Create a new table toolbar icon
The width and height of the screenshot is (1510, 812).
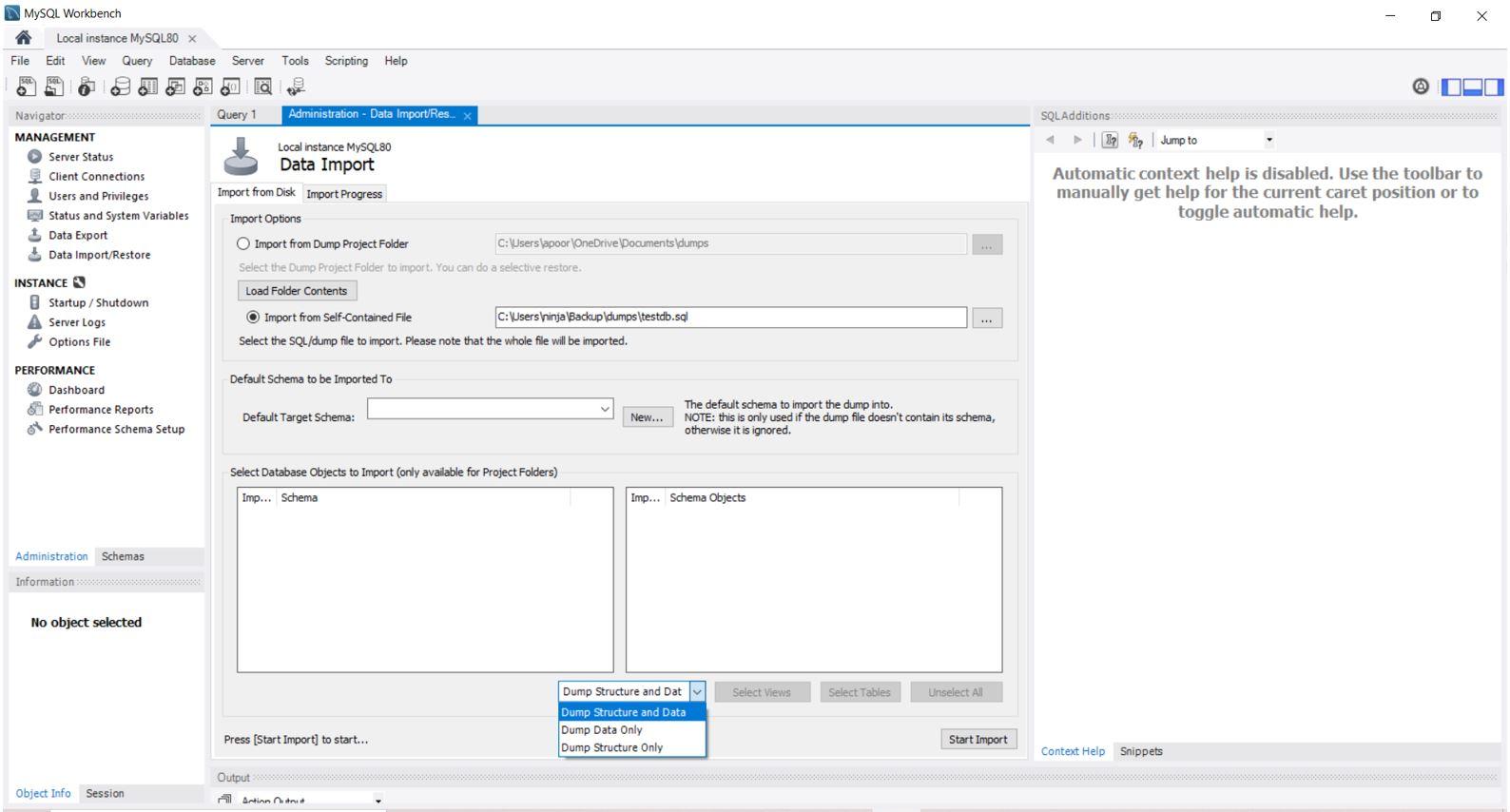(x=147, y=87)
